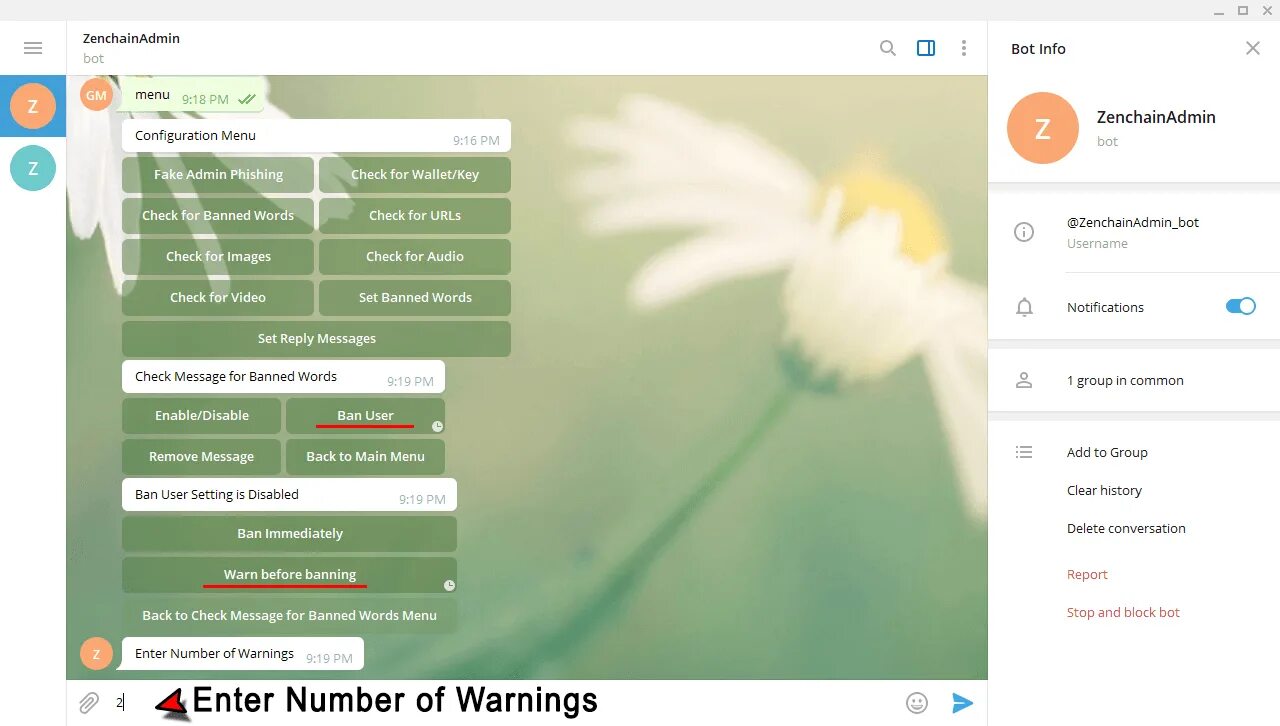
Task: Select the sent menu message bubble
Action: (193, 95)
